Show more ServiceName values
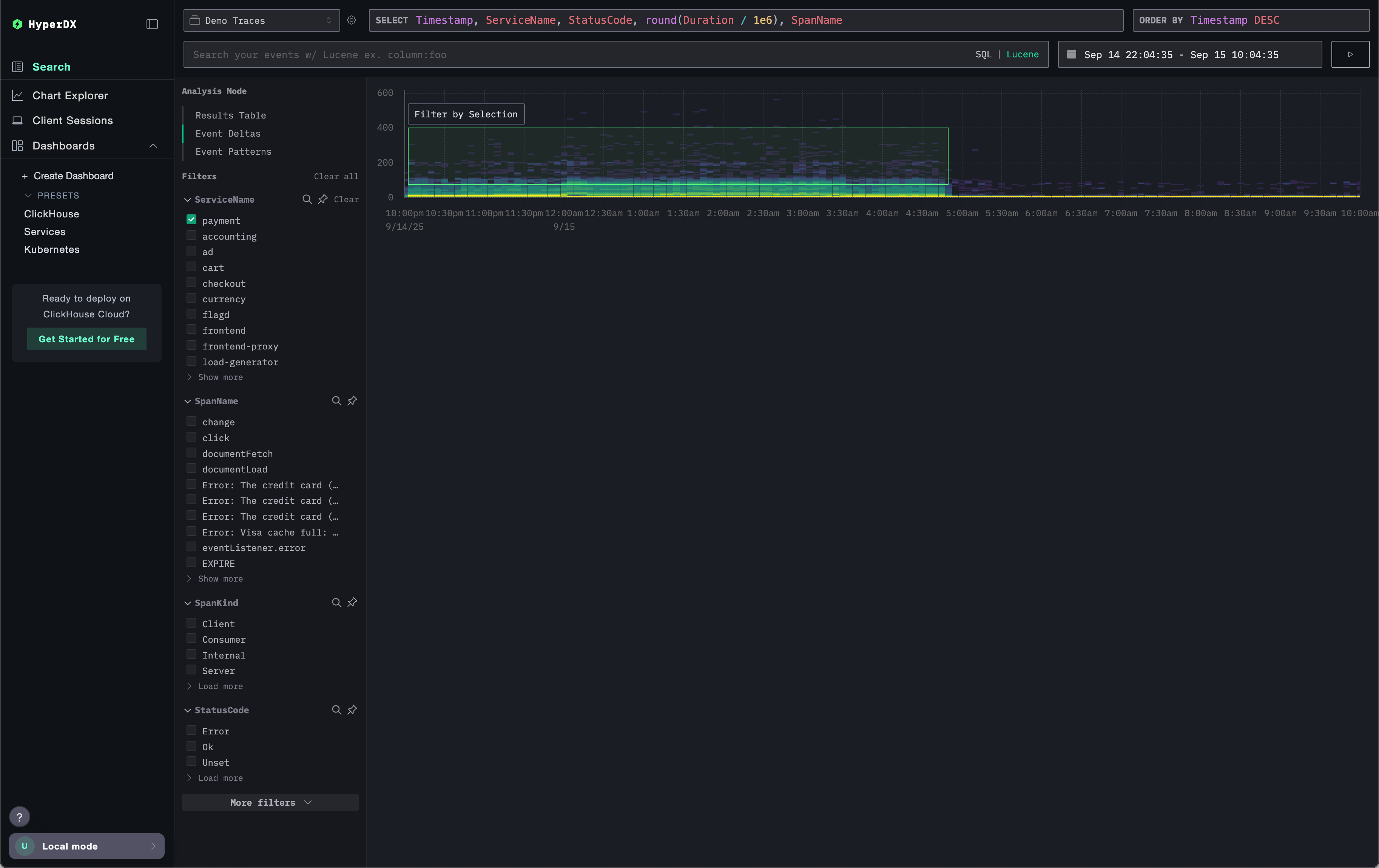1379x868 pixels. point(220,377)
